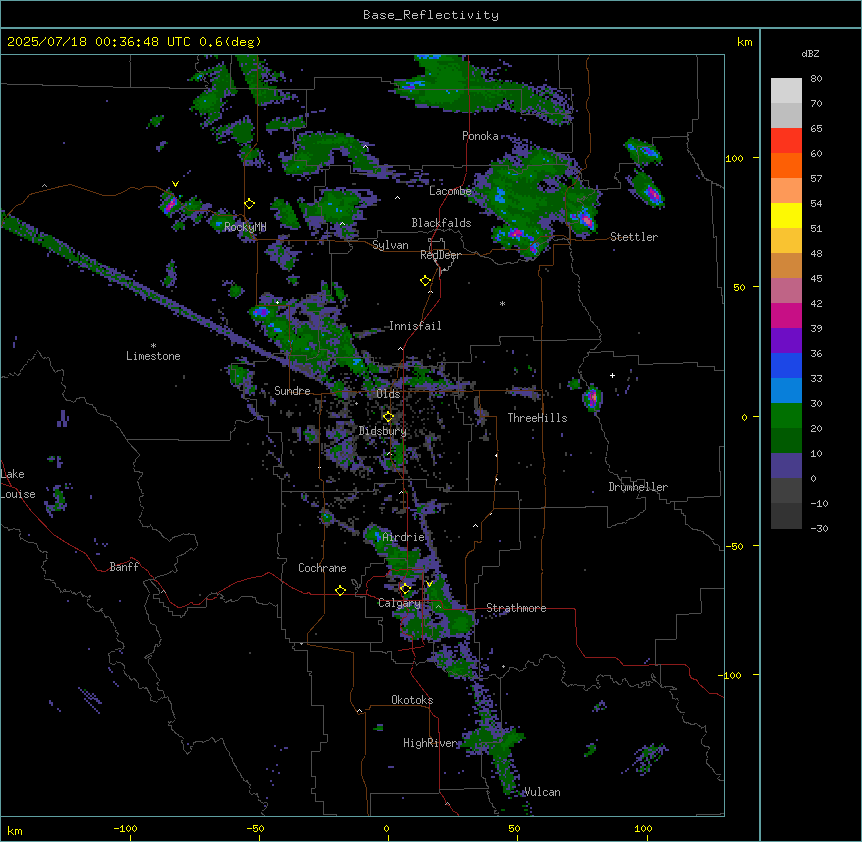862x842 pixels.
Task: Click the Cochrane label
Action: coord(322,568)
